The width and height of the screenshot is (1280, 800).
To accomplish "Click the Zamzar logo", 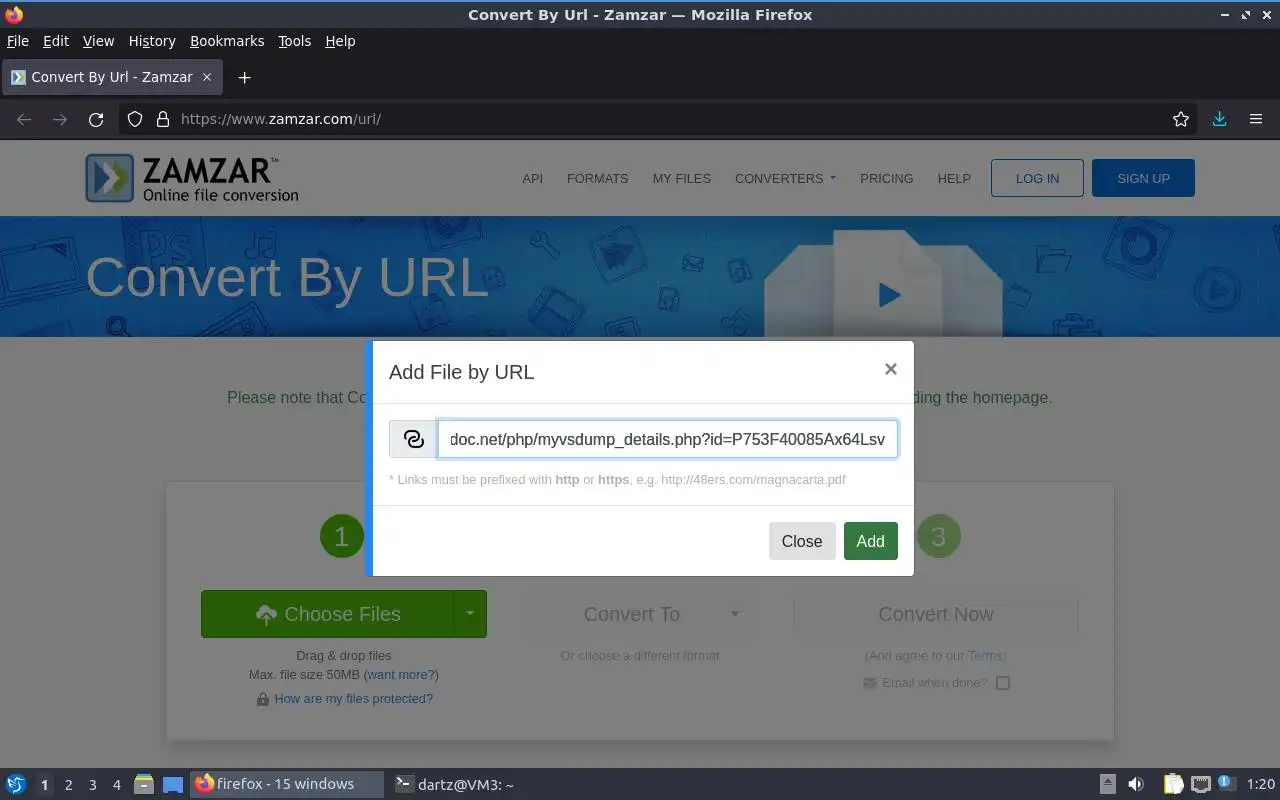I will [192, 178].
